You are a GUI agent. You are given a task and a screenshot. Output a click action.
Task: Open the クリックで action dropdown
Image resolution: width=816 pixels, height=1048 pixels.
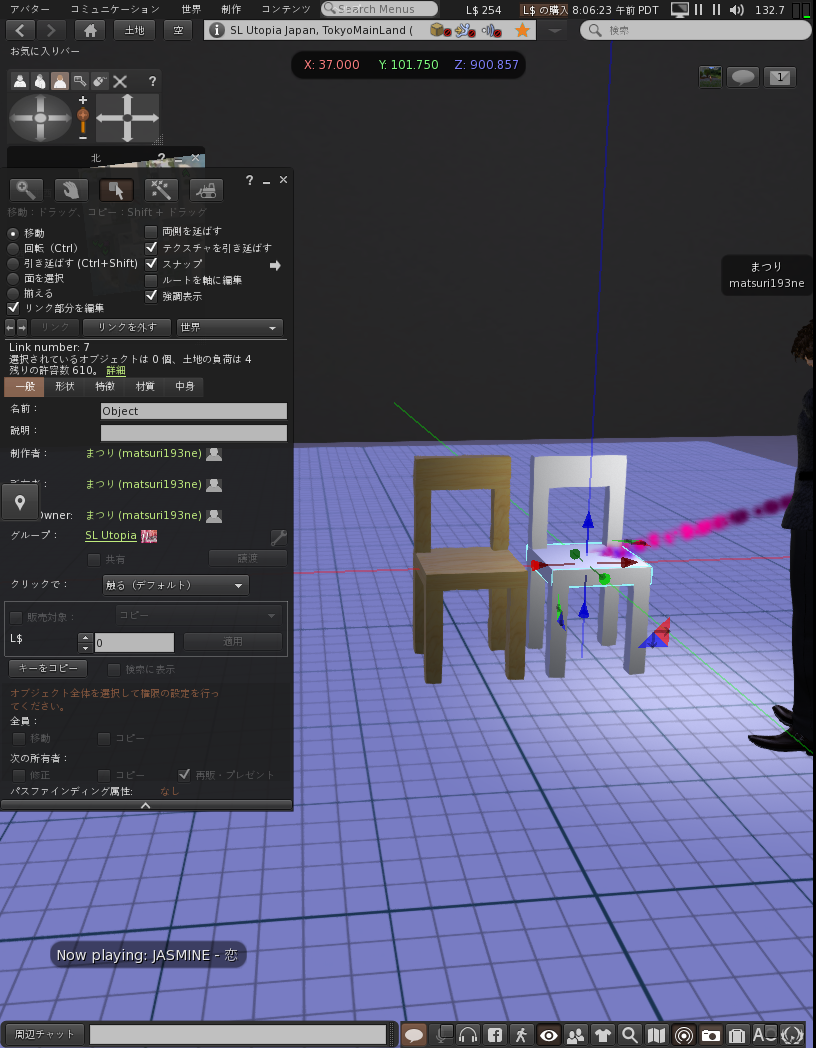(176, 585)
